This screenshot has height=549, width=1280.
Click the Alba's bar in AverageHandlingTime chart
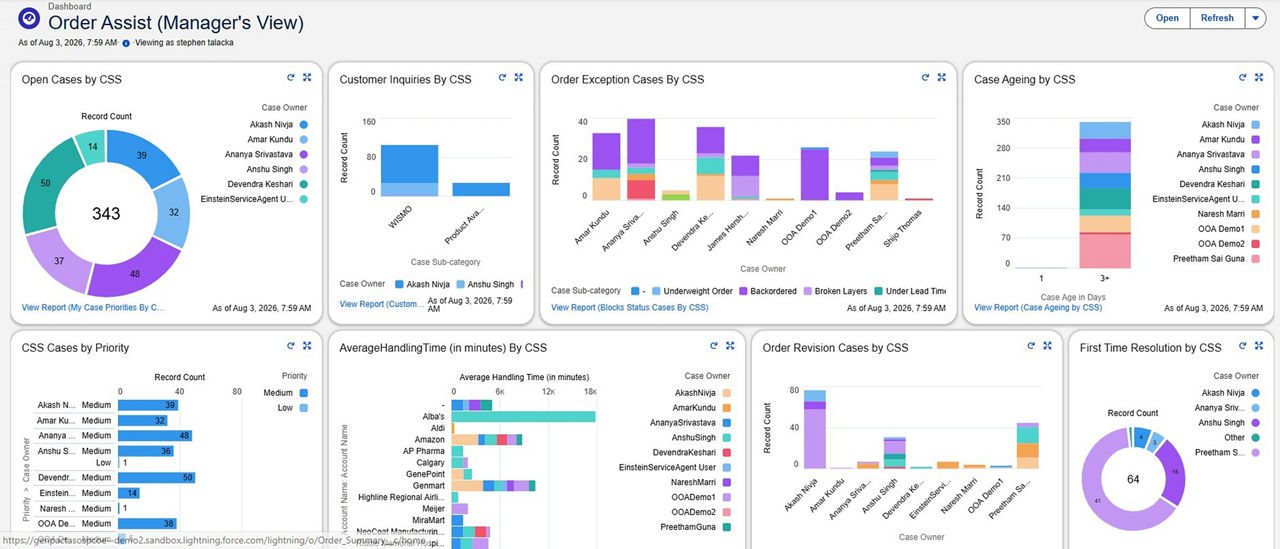pos(523,416)
